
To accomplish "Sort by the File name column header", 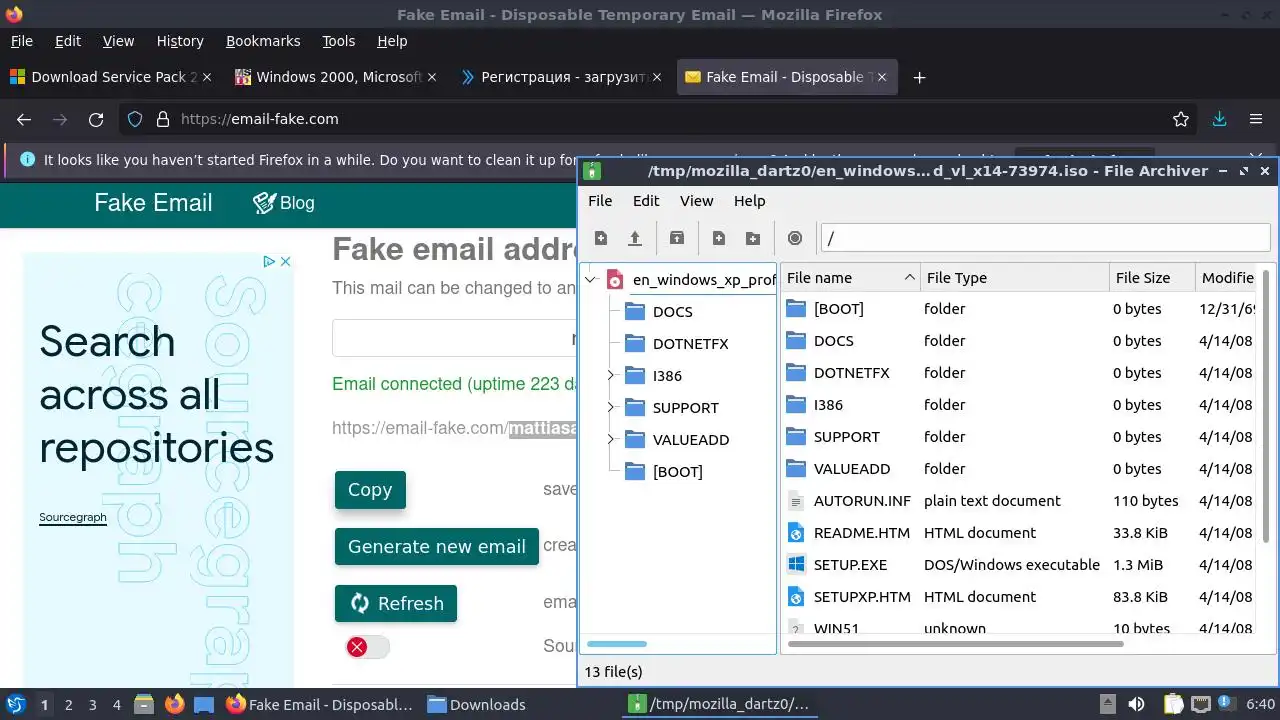I will coord(851,278).
